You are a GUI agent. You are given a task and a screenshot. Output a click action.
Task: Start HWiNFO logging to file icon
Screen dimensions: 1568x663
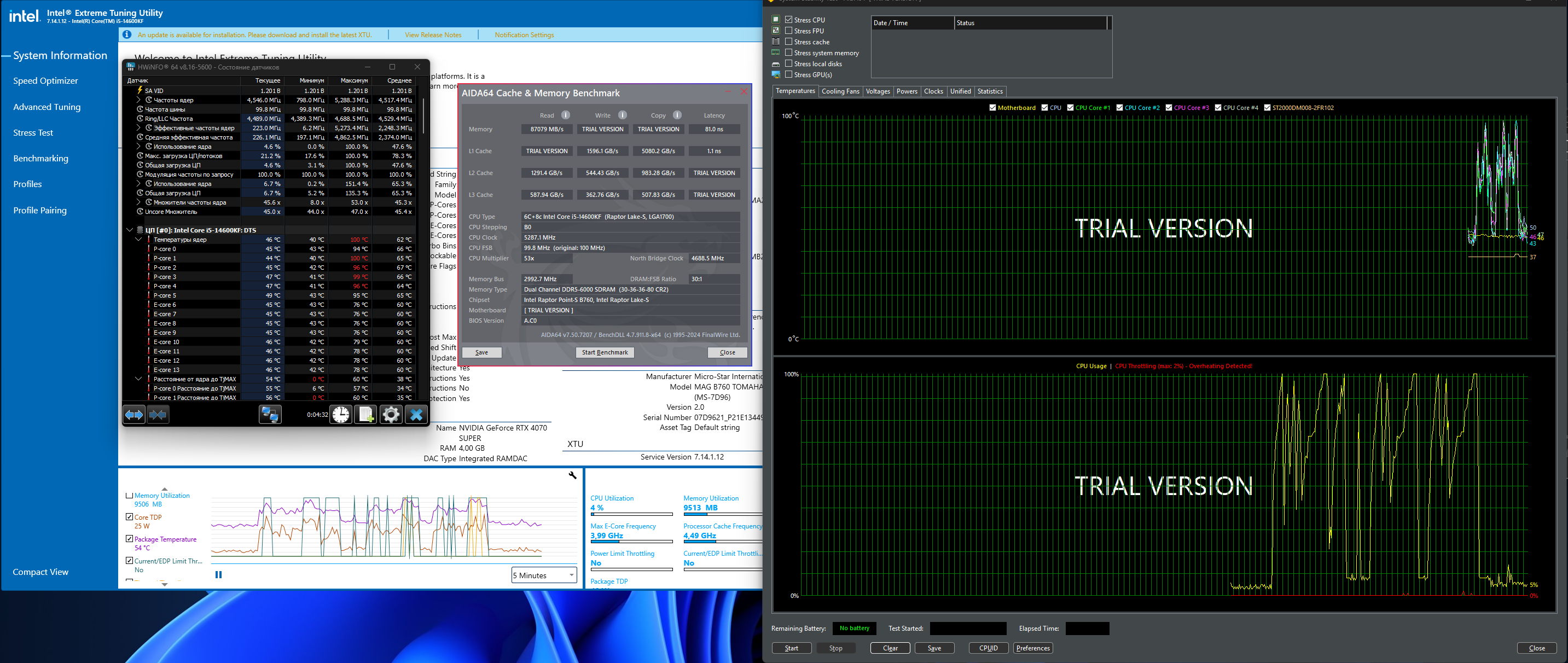tap(366, 415)
